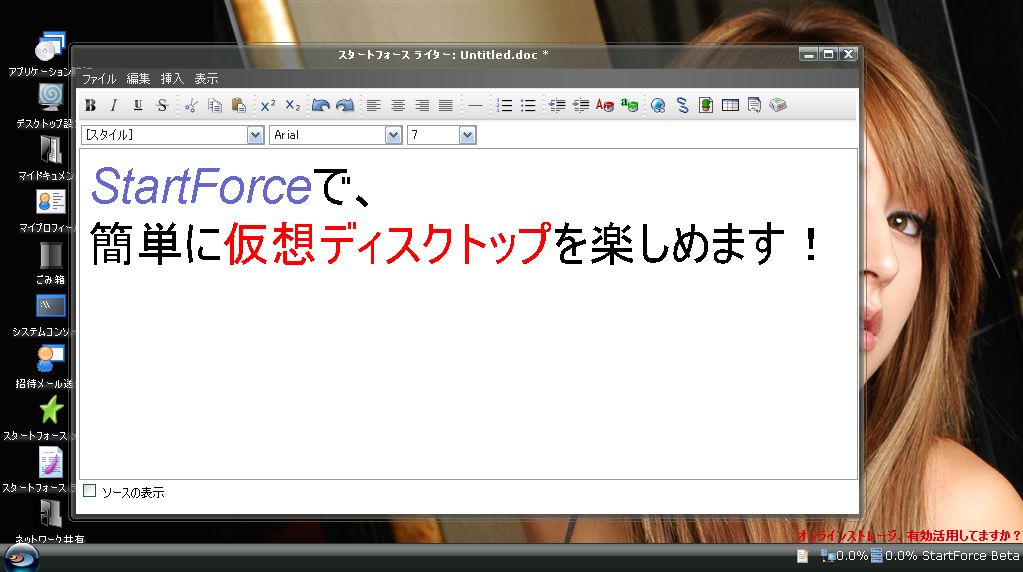Screen dimensions: 1023x572
Task: Click the last toolbar icon after the page icon
Action: click(778, 105)
